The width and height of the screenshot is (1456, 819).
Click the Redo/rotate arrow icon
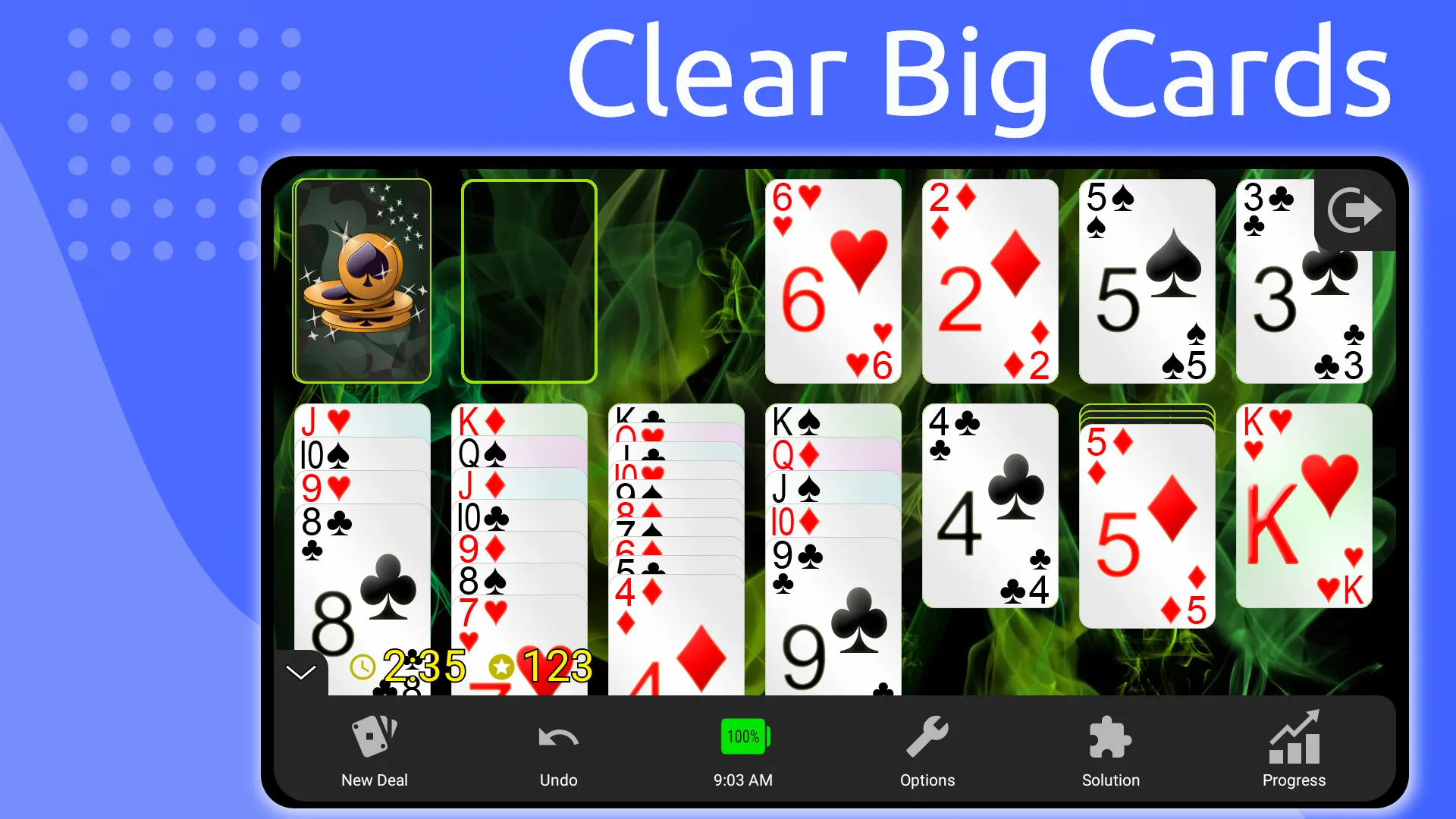point(1353,209)
